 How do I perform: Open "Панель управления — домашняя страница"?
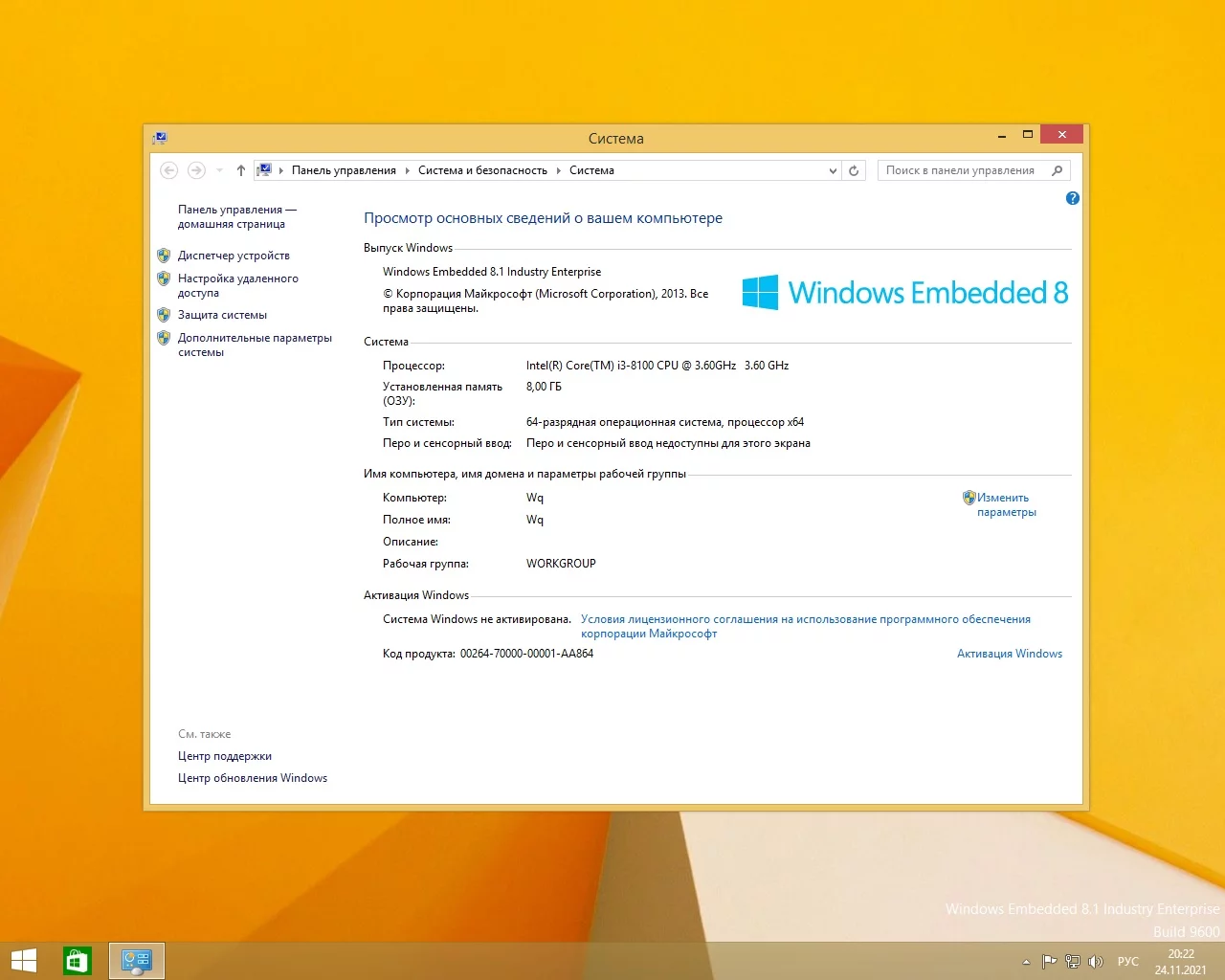click(237, 216)
